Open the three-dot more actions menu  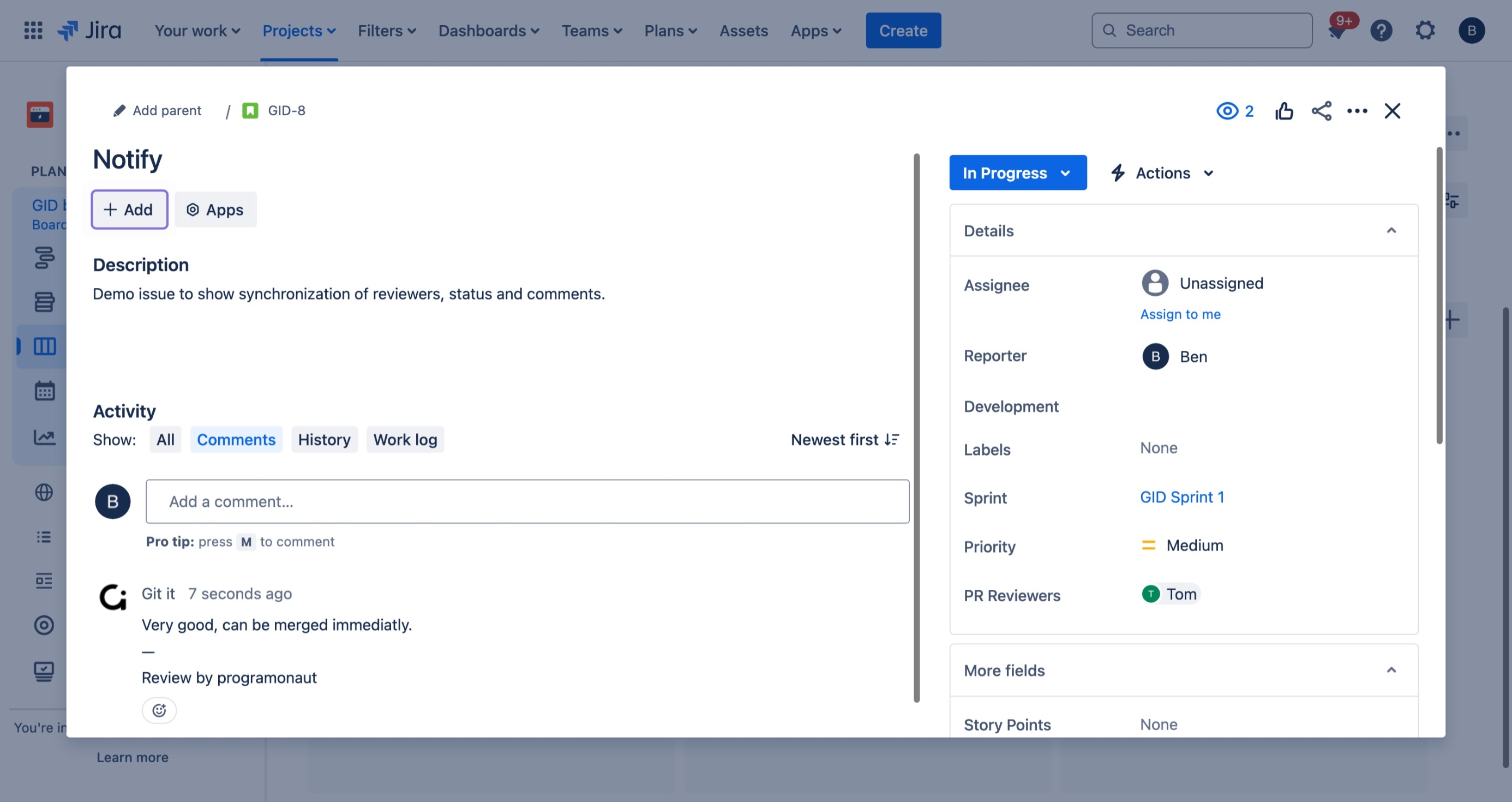(1357, 111)
